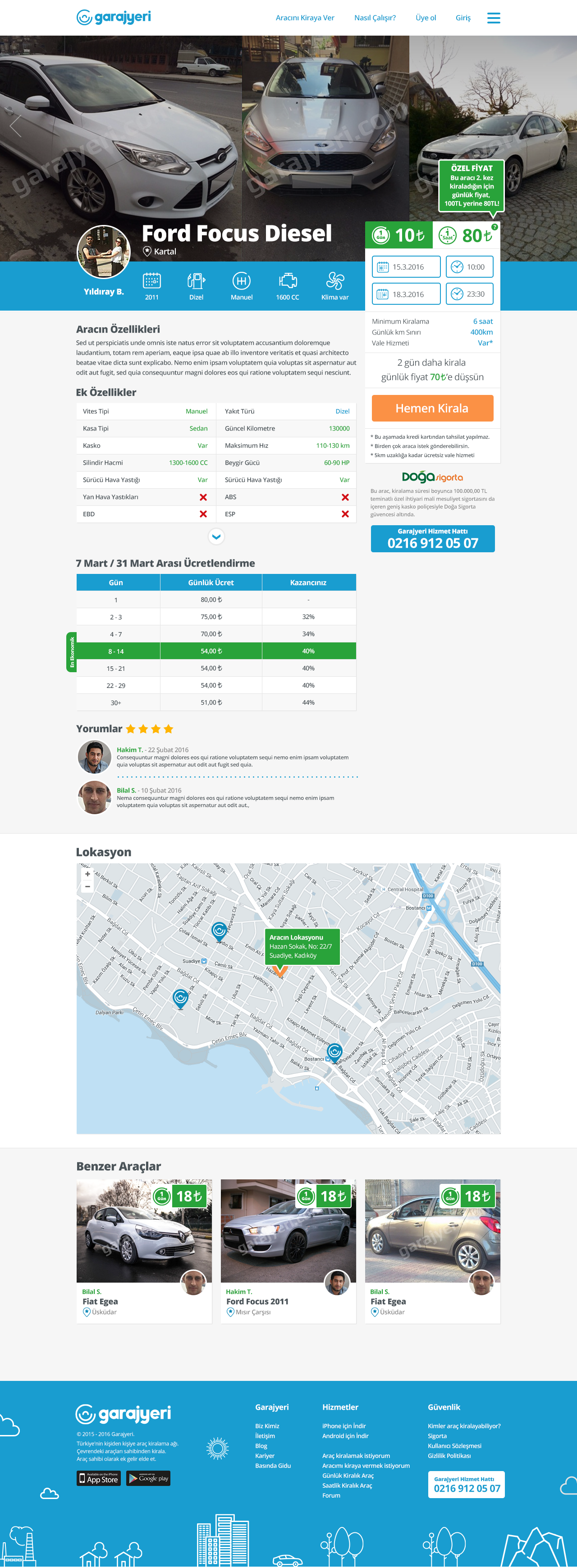
Task: Open Forum footer link
Action: 331,1495
